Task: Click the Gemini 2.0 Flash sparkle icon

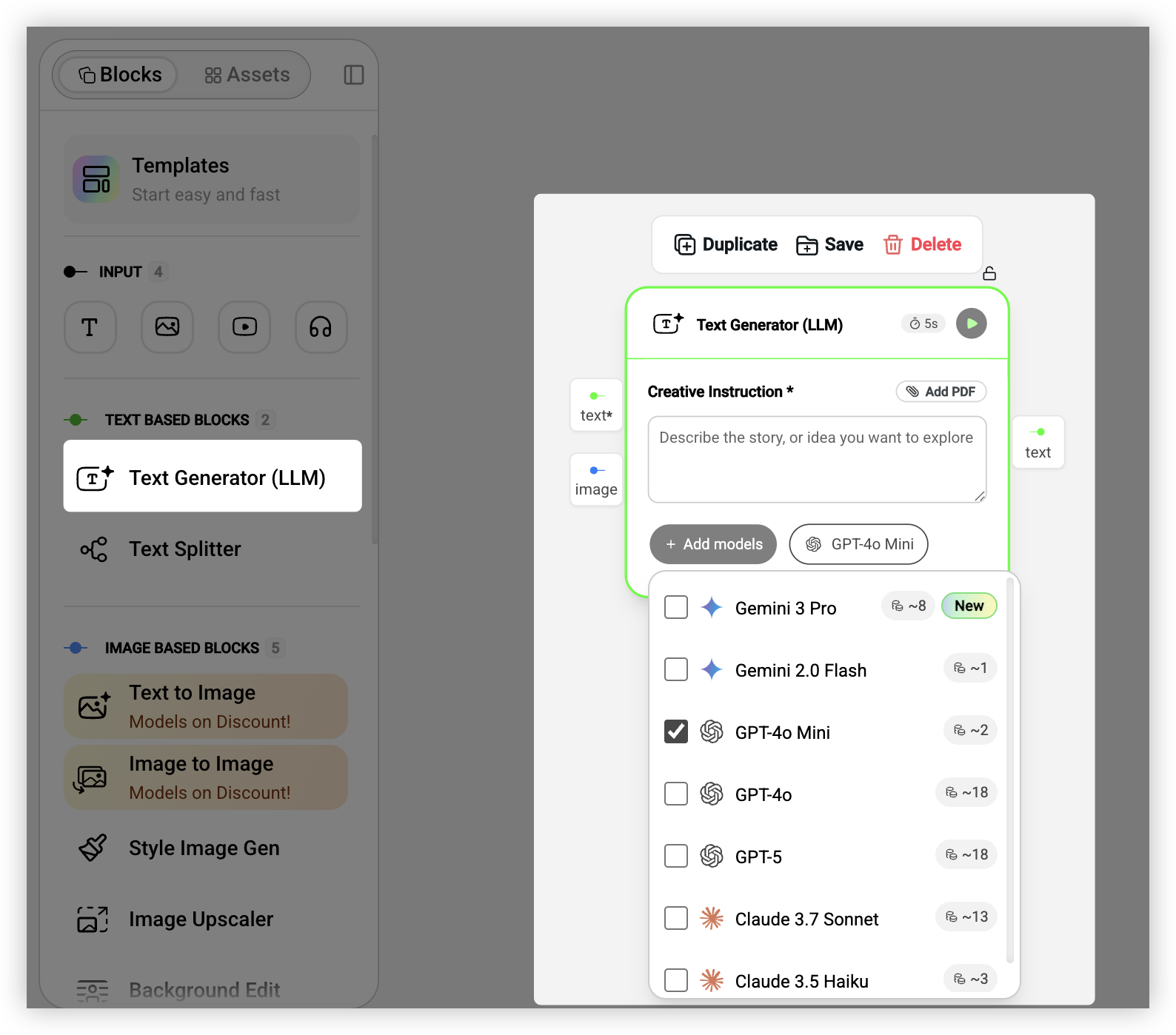Action: point(712,669)
